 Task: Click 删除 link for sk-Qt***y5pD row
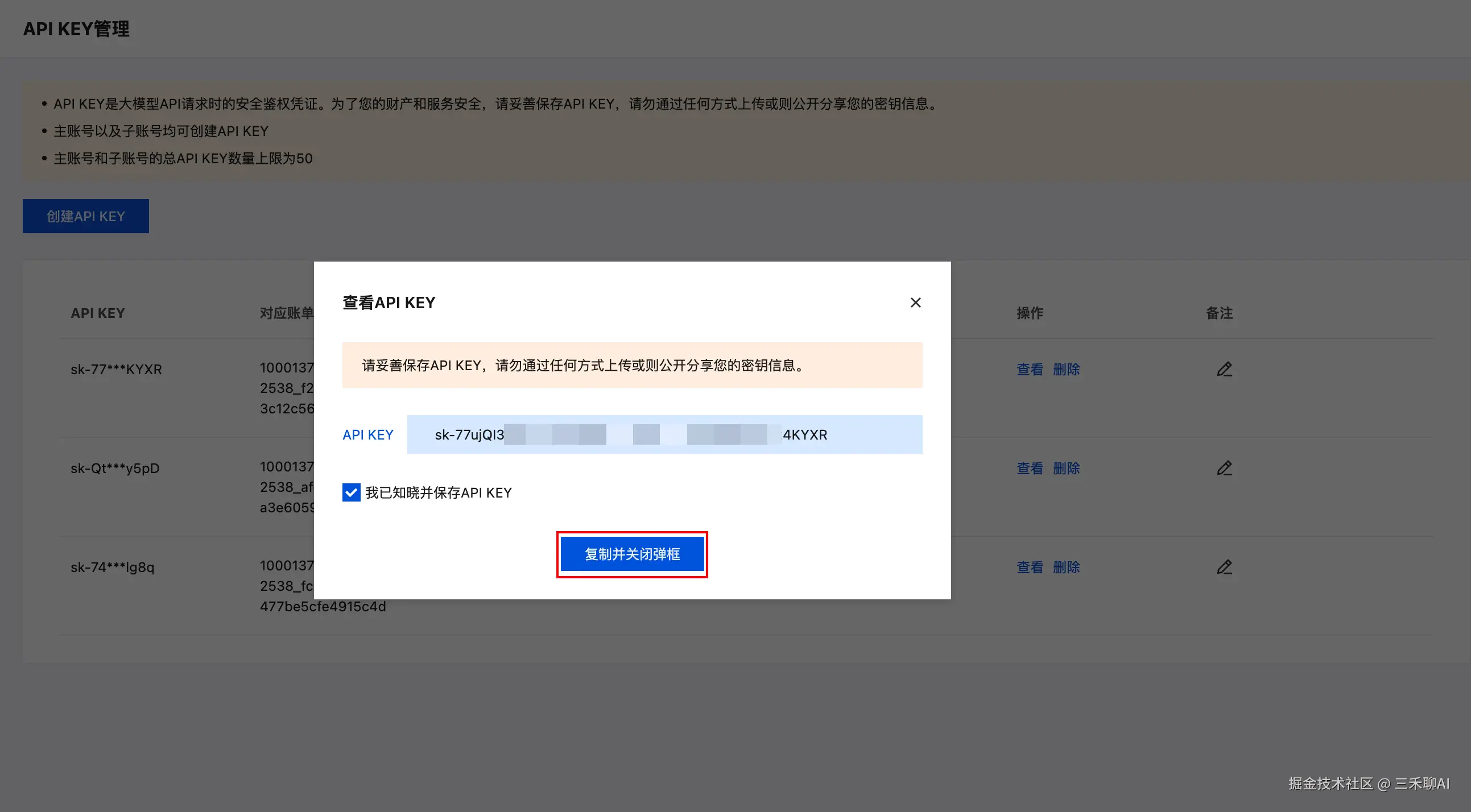pos(1065,468)
